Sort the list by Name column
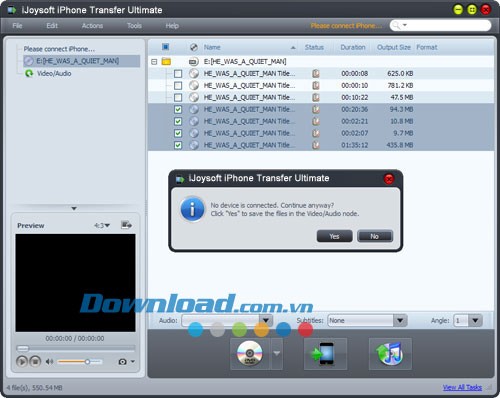 click(212, 47)
